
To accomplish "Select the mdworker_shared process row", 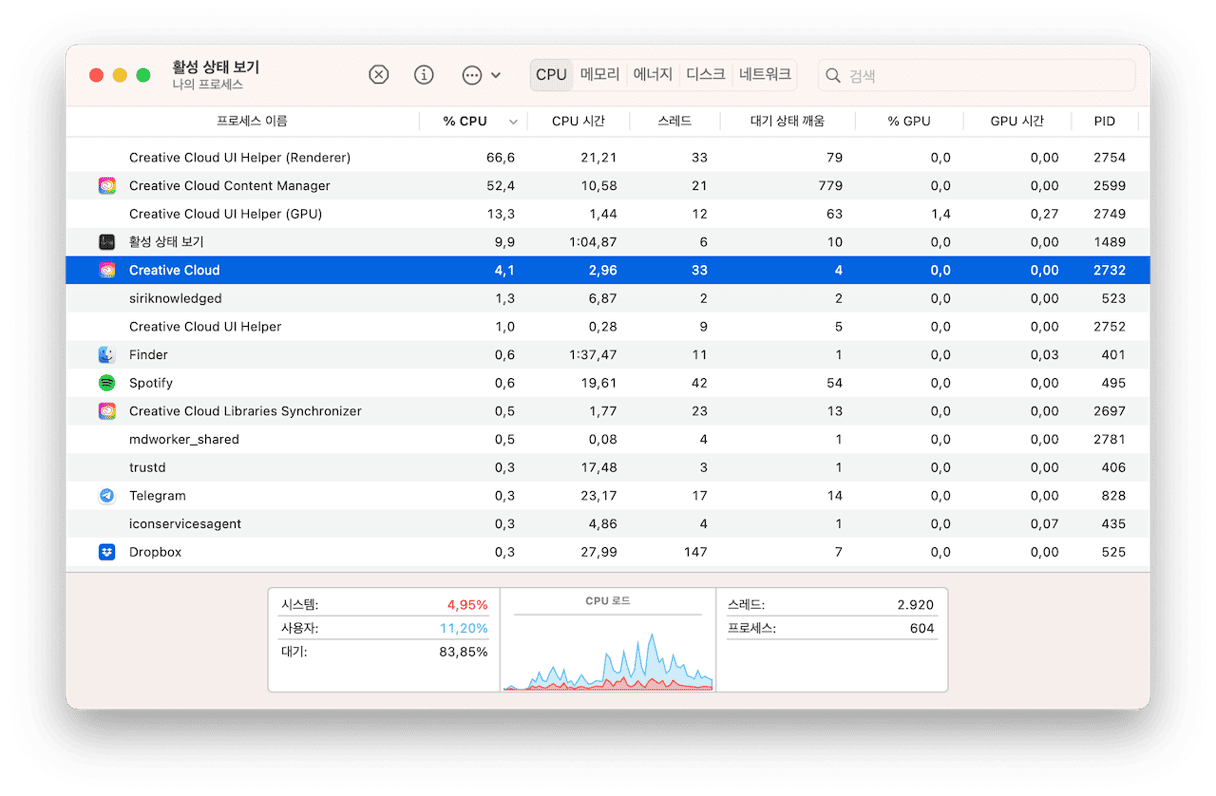I will pyautogui.click(x=608, y=439).
